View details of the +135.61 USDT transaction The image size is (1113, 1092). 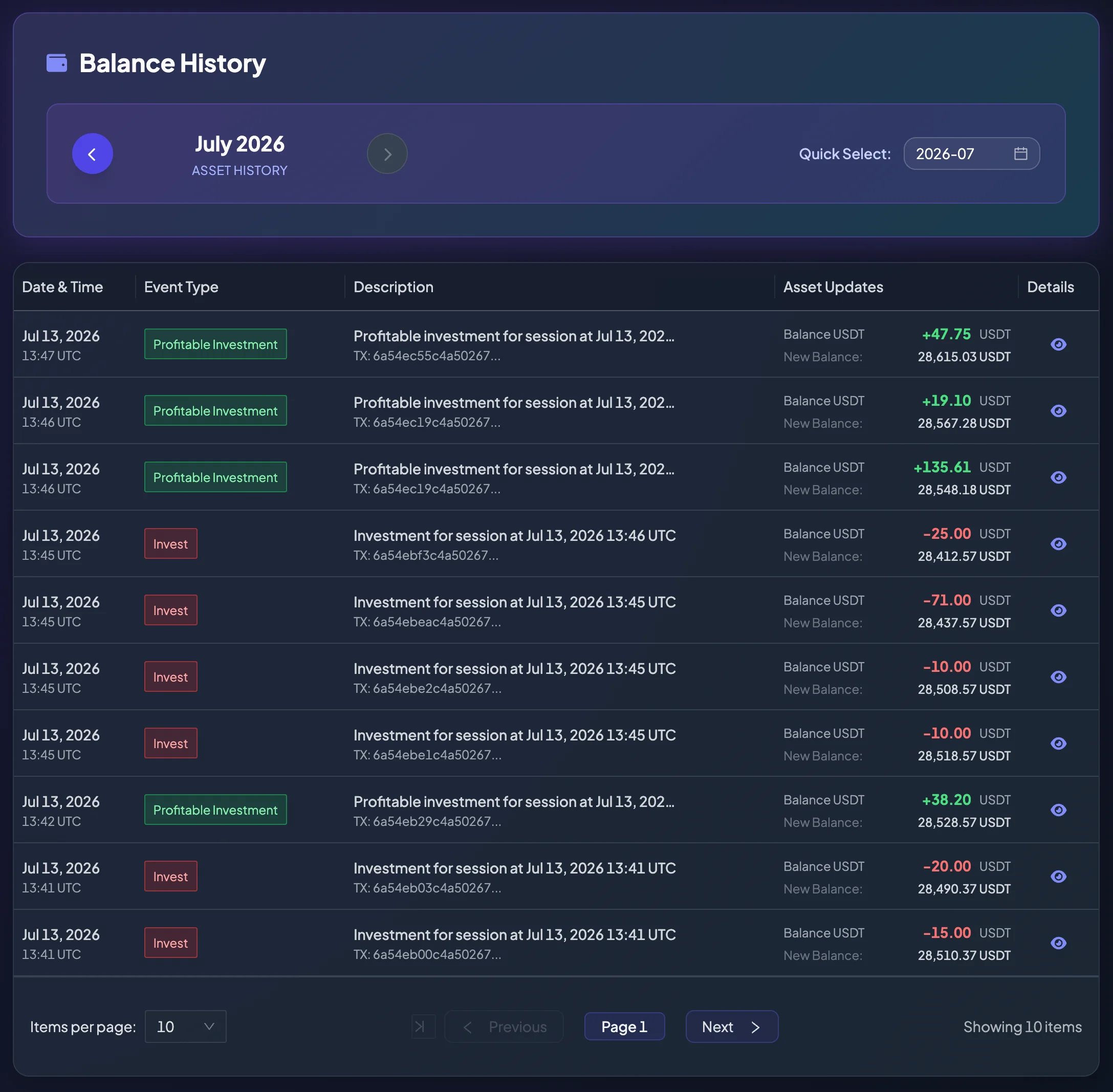coord(1059,477)
